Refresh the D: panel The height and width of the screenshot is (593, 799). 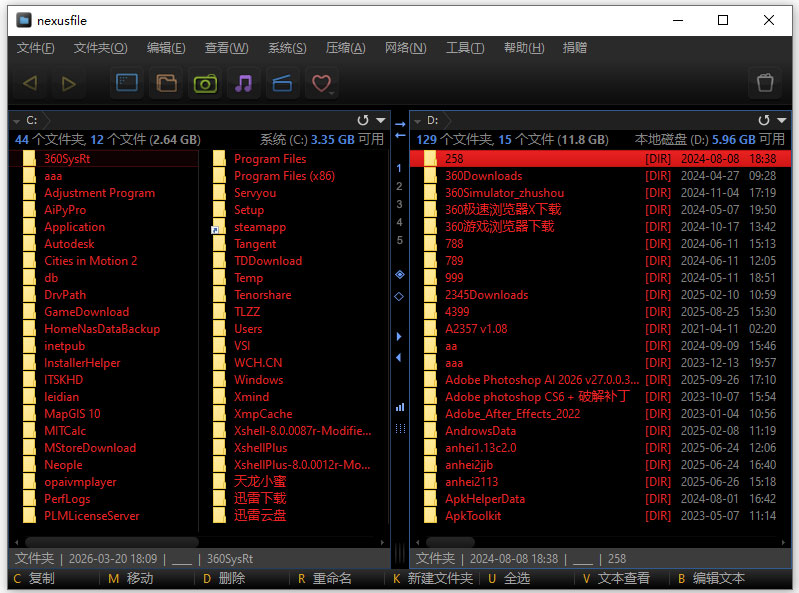coord(764,120)
